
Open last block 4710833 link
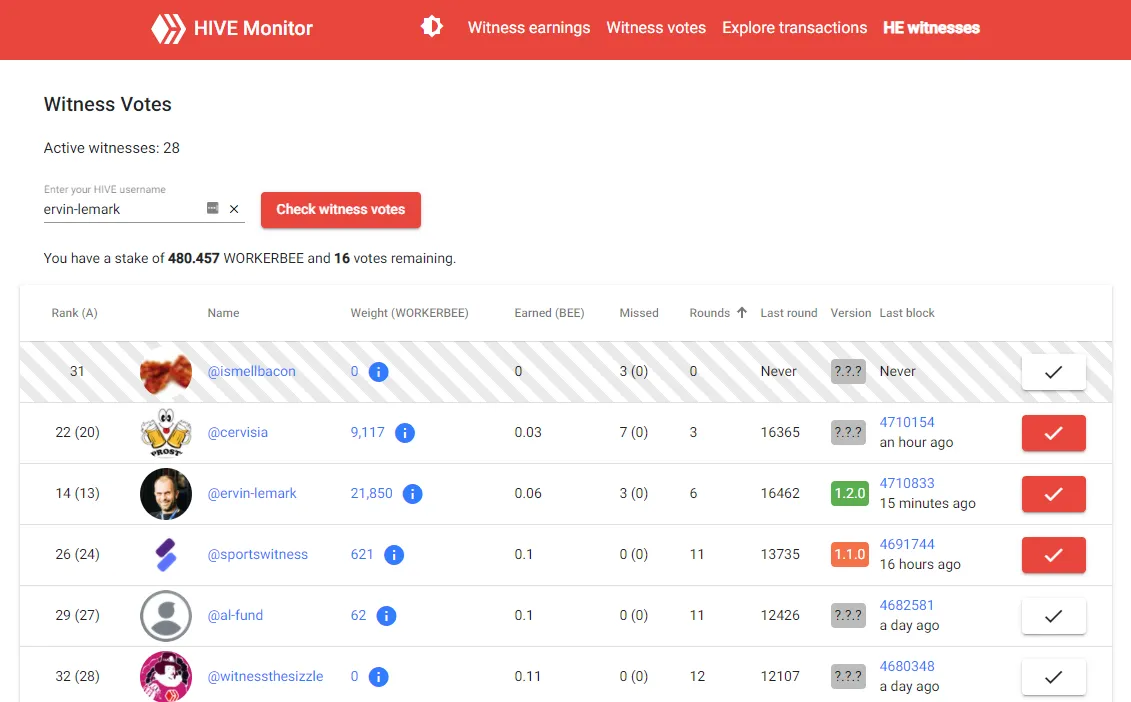(x=907, y=483)
